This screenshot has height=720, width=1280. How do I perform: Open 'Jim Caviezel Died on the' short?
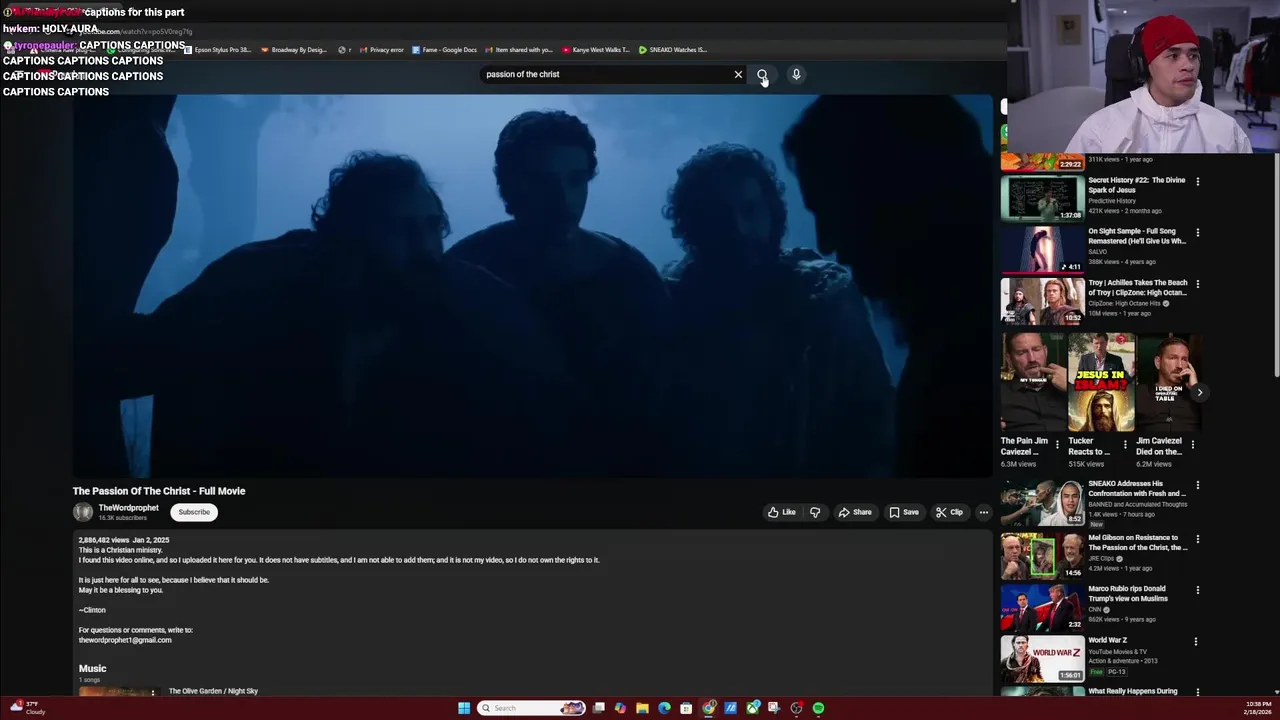(x=1168, y=382)
